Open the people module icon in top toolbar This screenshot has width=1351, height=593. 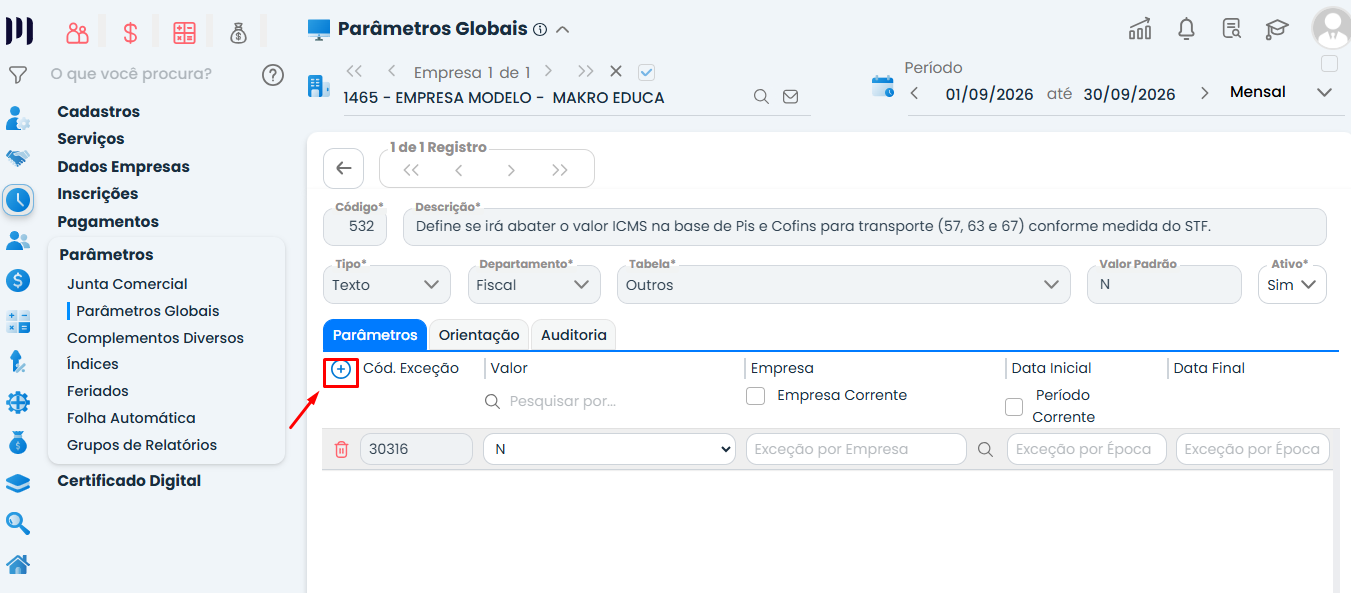tap(78, 33)
